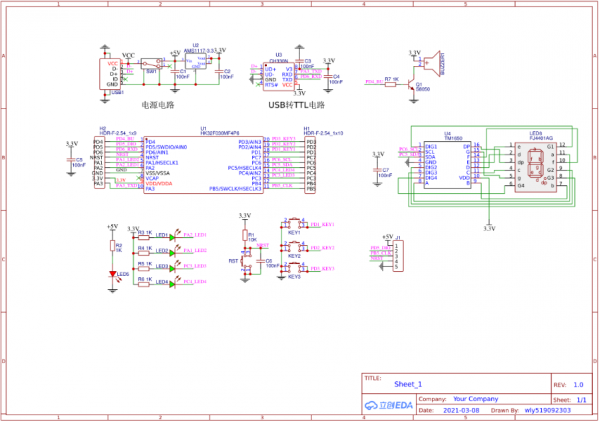Click the KEY3 push button symbol

click(x=293, y=269)
